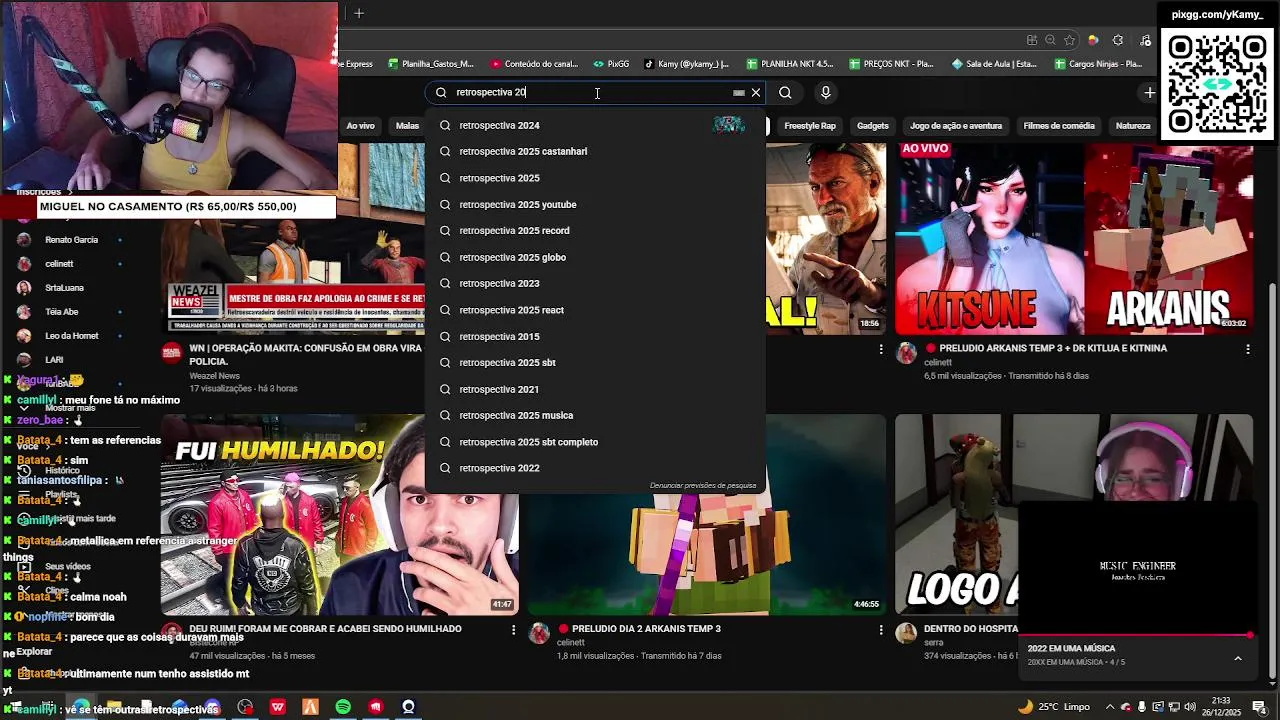This screenshot has width=1280, height=720.
Task: Open SrtaLuana subscription in sidebar
Action: [x=64, y=288]
